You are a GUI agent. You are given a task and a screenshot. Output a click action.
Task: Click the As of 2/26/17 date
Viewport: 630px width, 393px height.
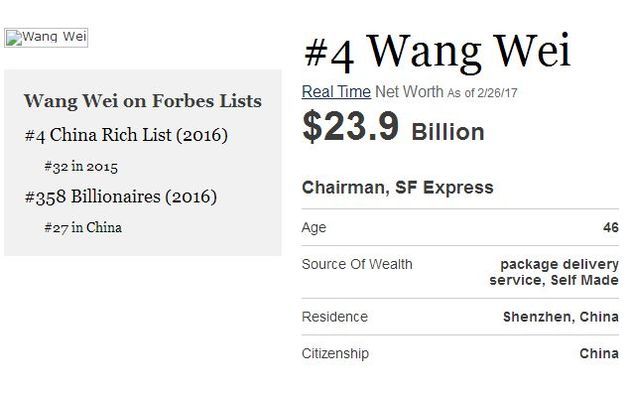[x=482, y=93]
